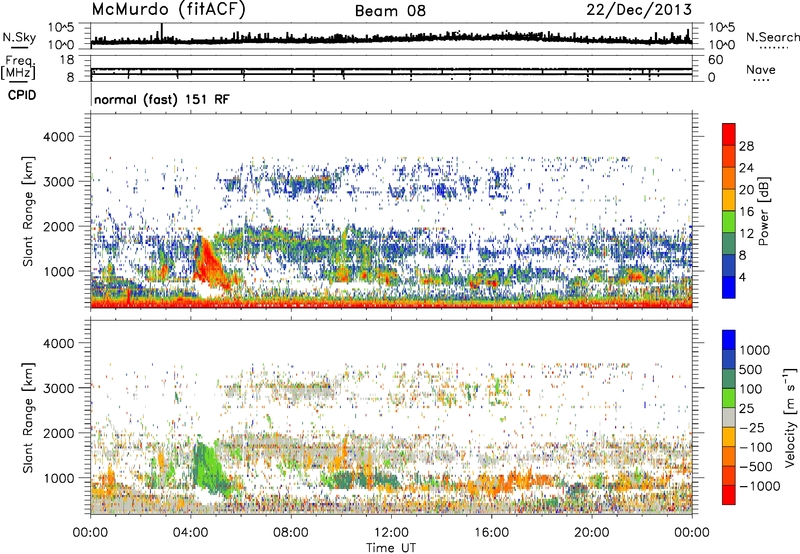This screenshot has width=800, height=554.
Task: Click the tall noise spike in the N.Sky panel
Action: click(162, 32)
